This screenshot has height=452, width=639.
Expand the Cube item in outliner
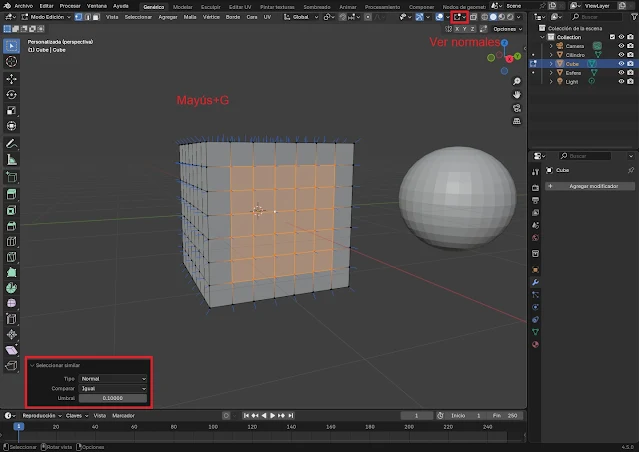(x=551, y=64)
